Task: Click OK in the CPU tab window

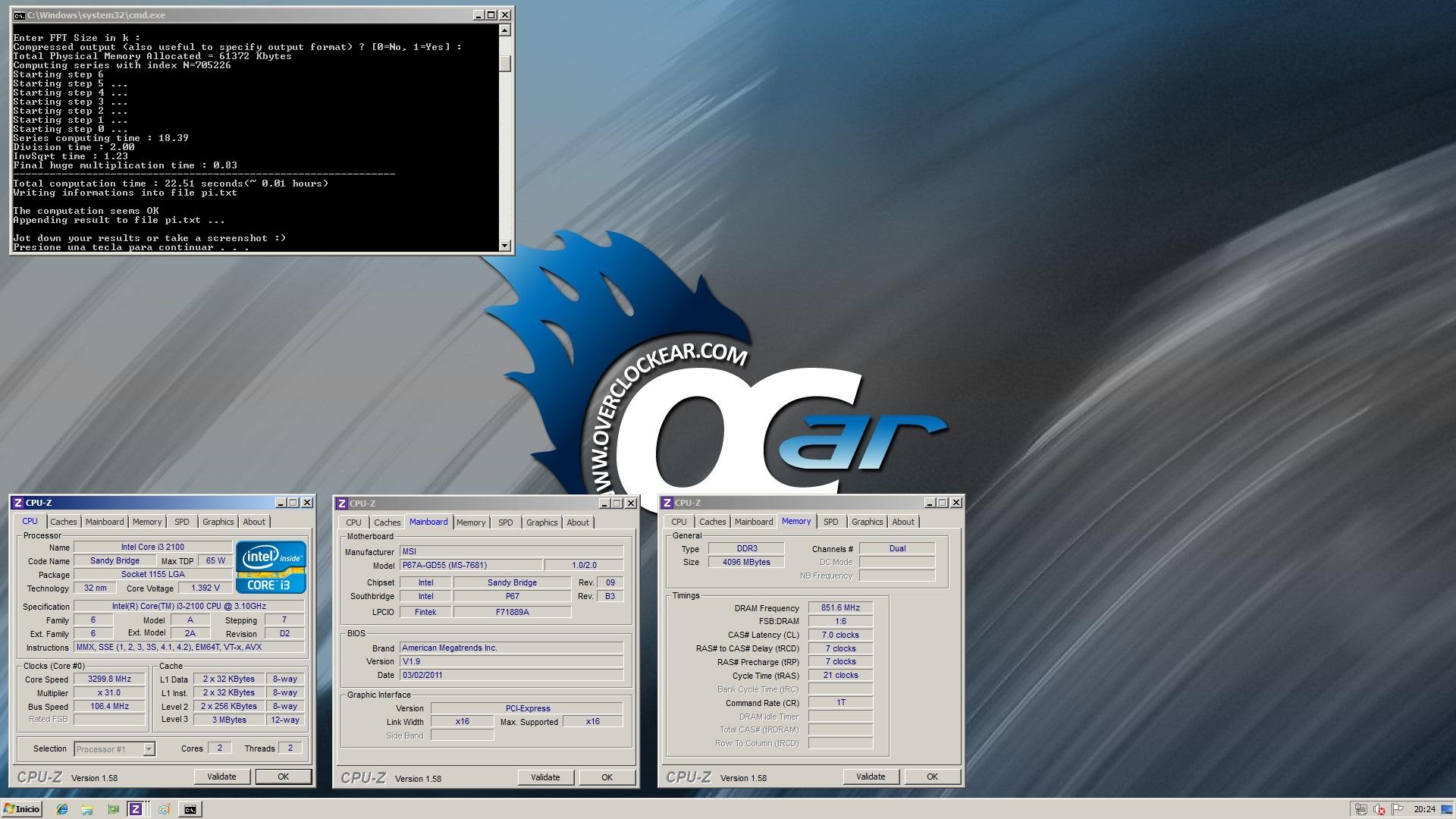Action: click(283, 777)
